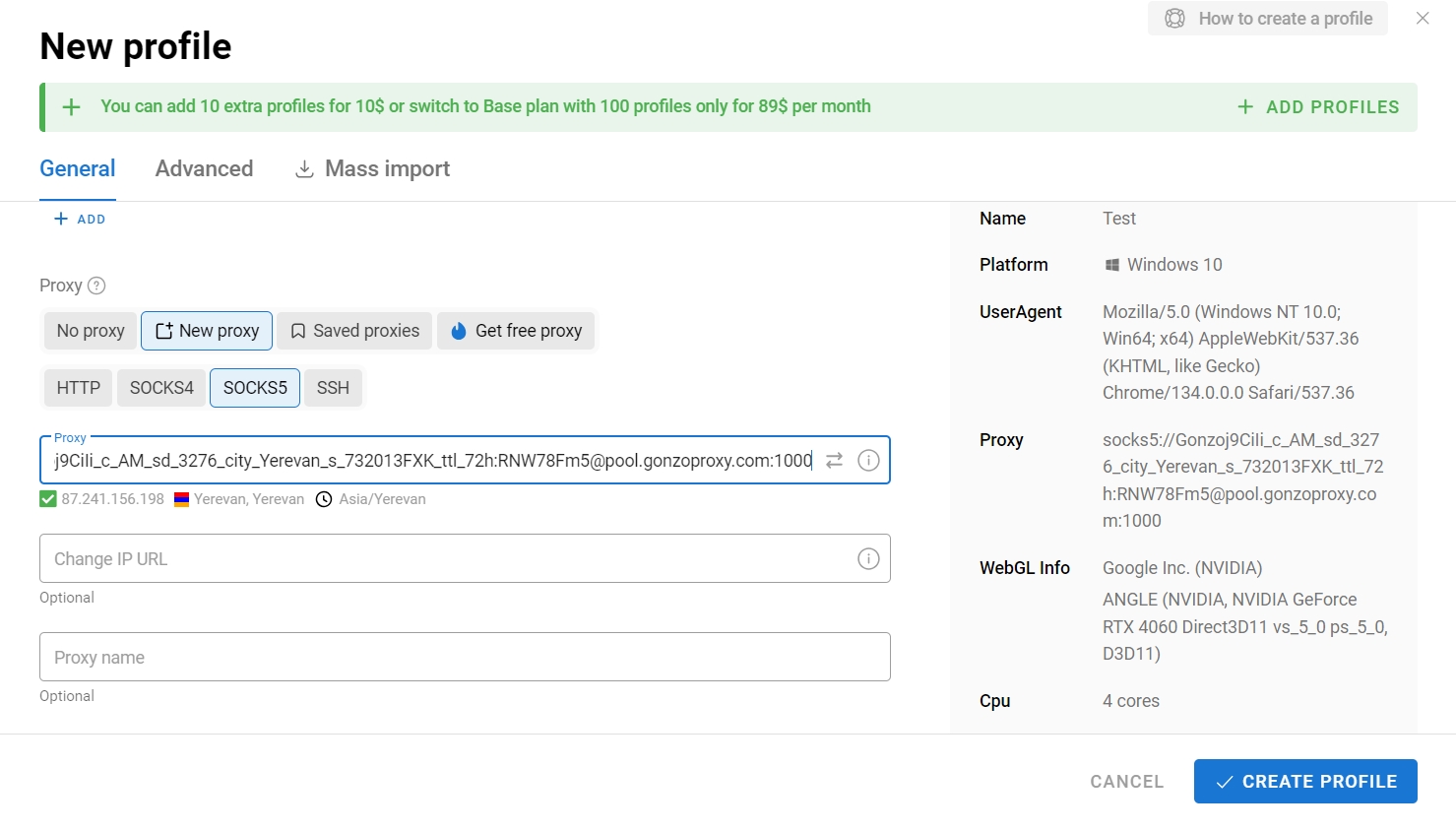
Task: Click the Armenia flag icon
Action: 181,499
